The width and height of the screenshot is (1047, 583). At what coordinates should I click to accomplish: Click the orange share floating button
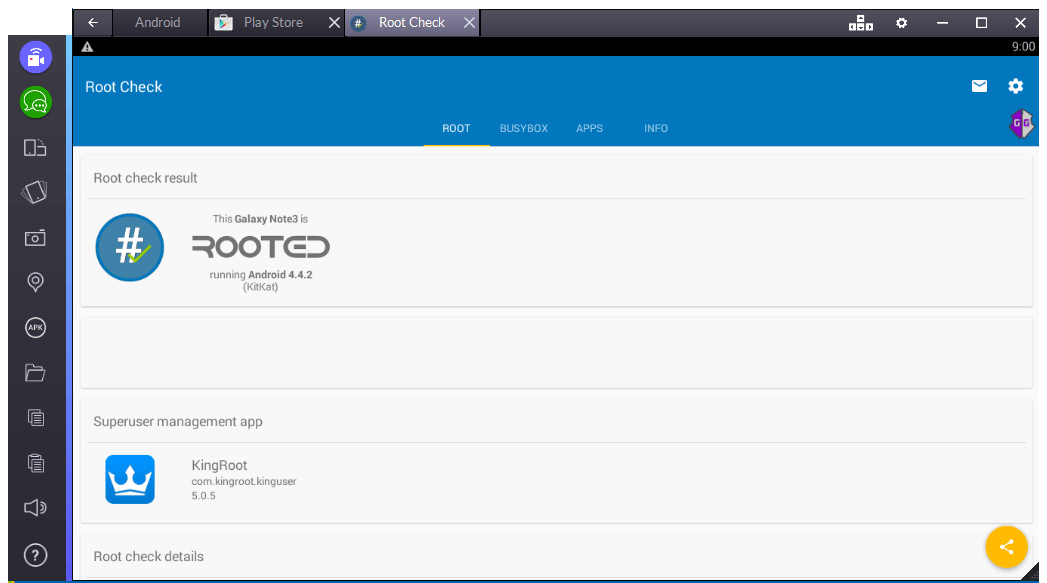click(1006, 547)
